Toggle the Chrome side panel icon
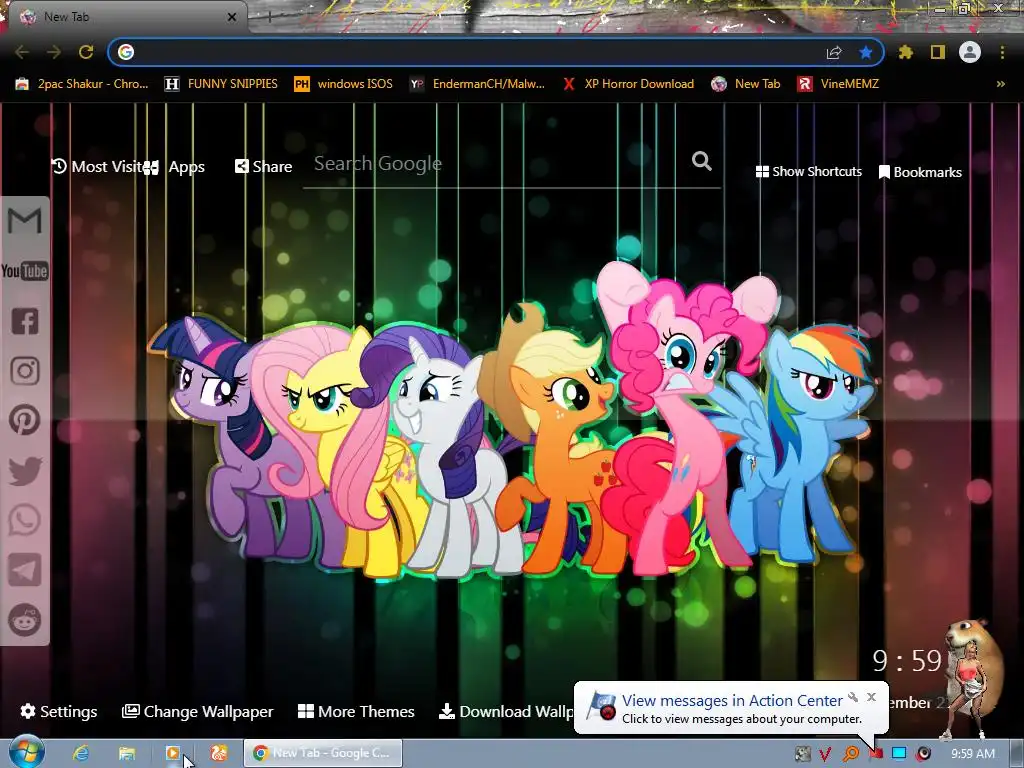The image size is (1024, 768). point(938,52)
